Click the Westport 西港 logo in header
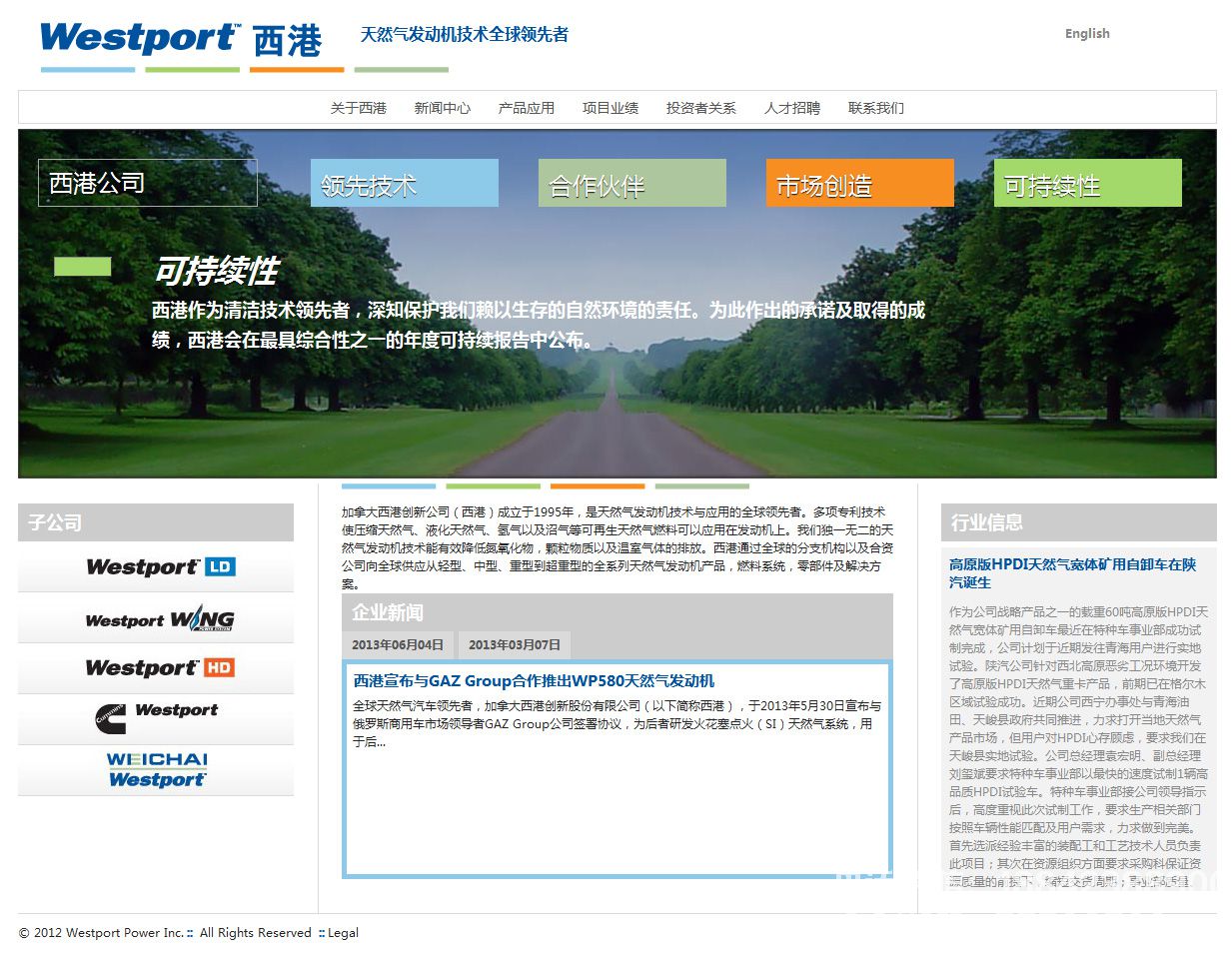 [181, 40]
